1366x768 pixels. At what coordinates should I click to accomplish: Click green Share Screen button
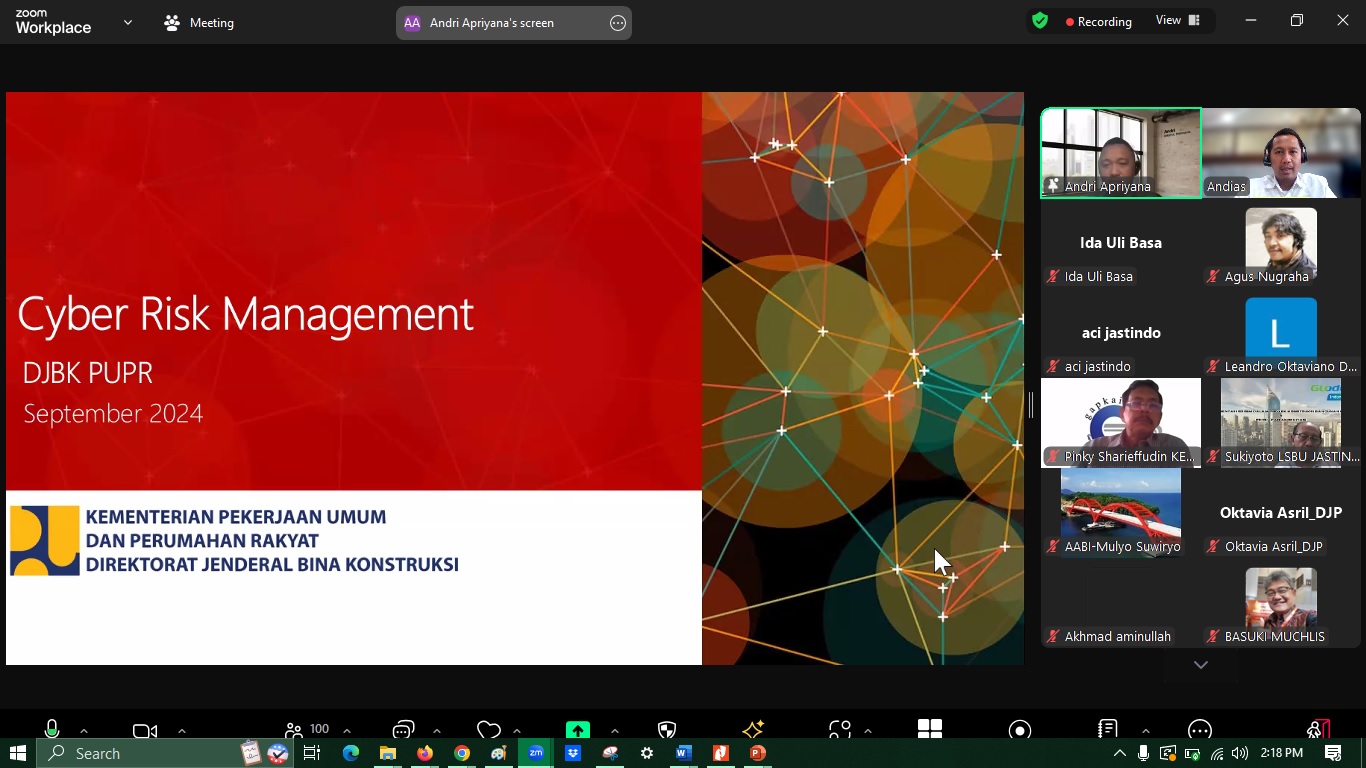click(577, 730)
